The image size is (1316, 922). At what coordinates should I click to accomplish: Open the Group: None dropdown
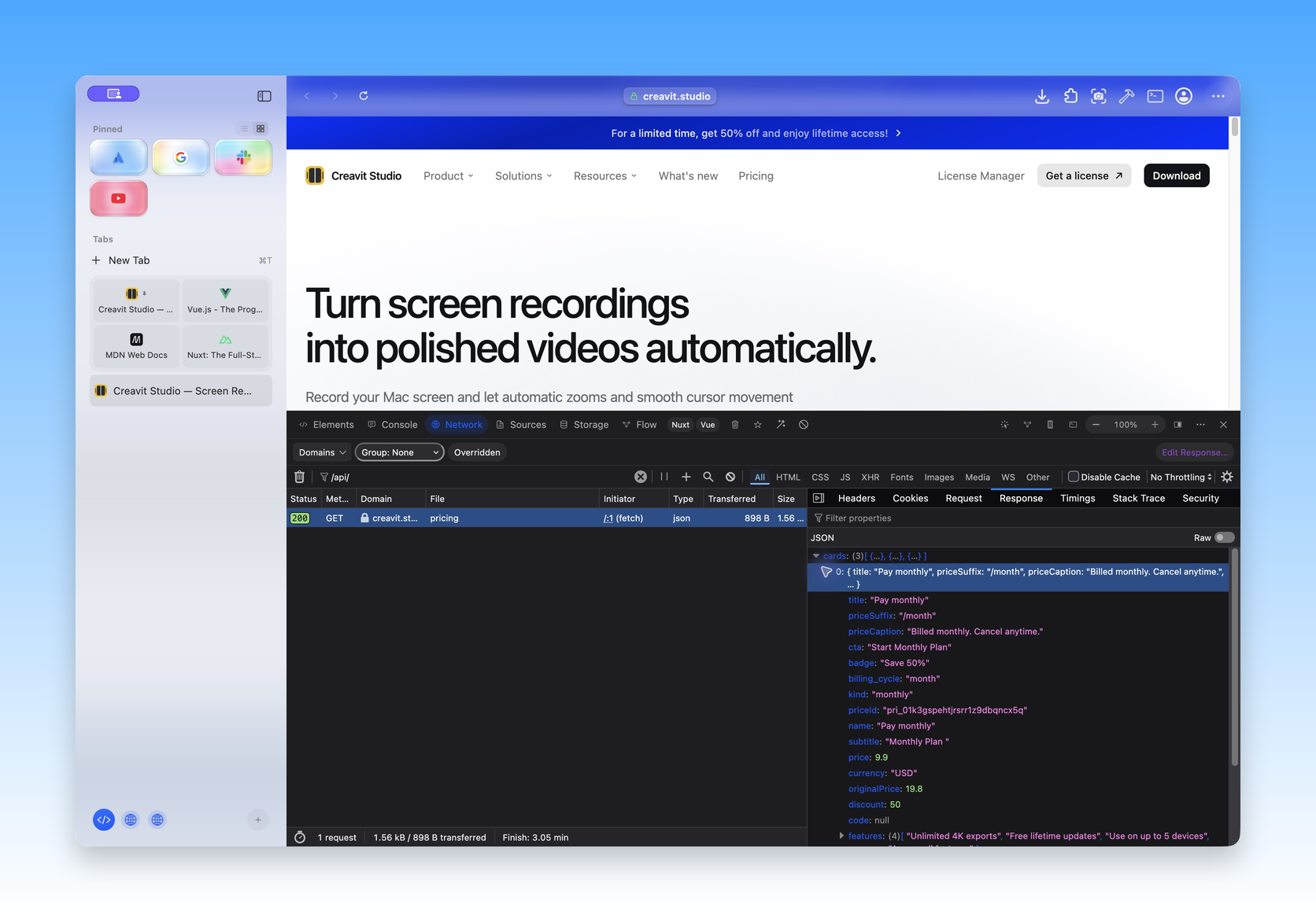point(400,452)
